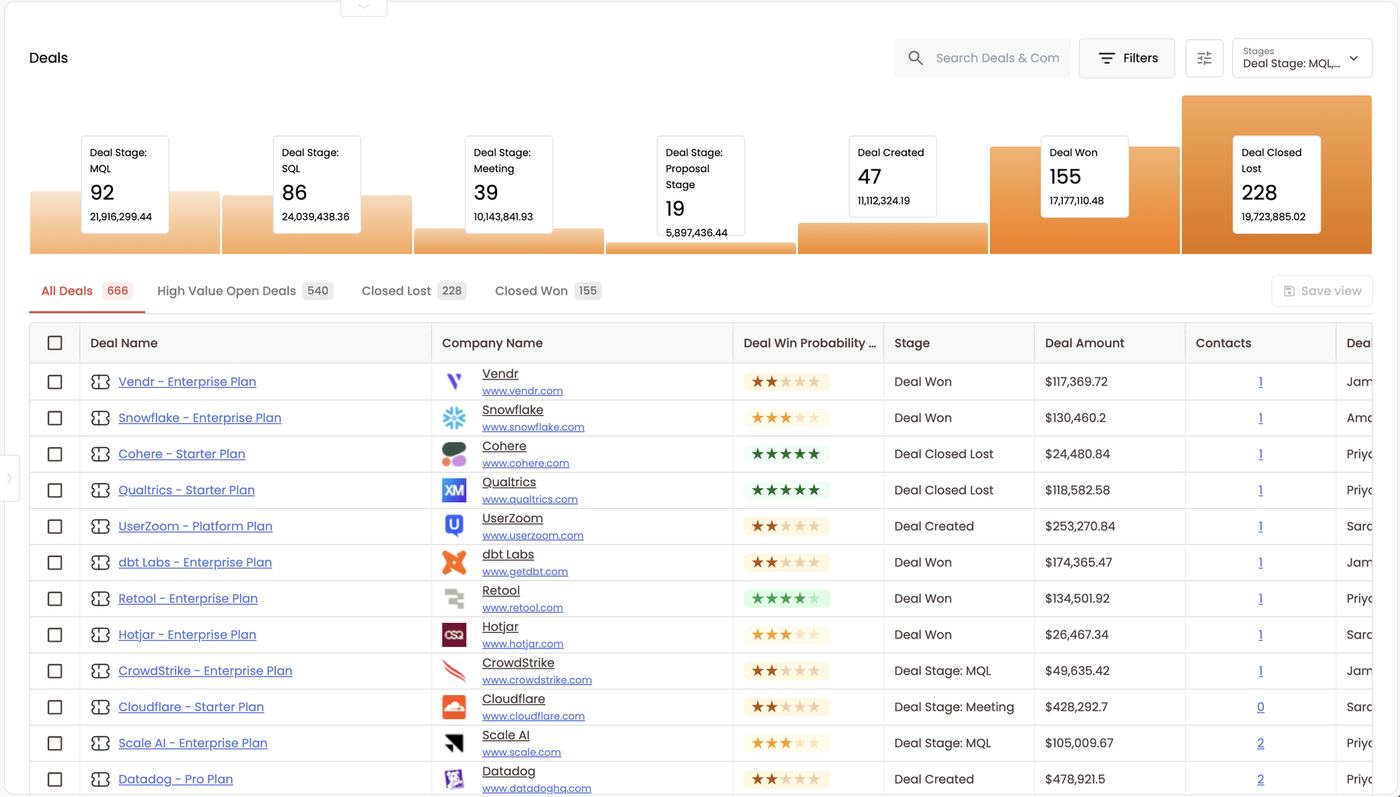Screen dimensions: 1400x797
Task: Click deal icon beside Retool - Enterprise Plan
Action: (x=100, y=599)
